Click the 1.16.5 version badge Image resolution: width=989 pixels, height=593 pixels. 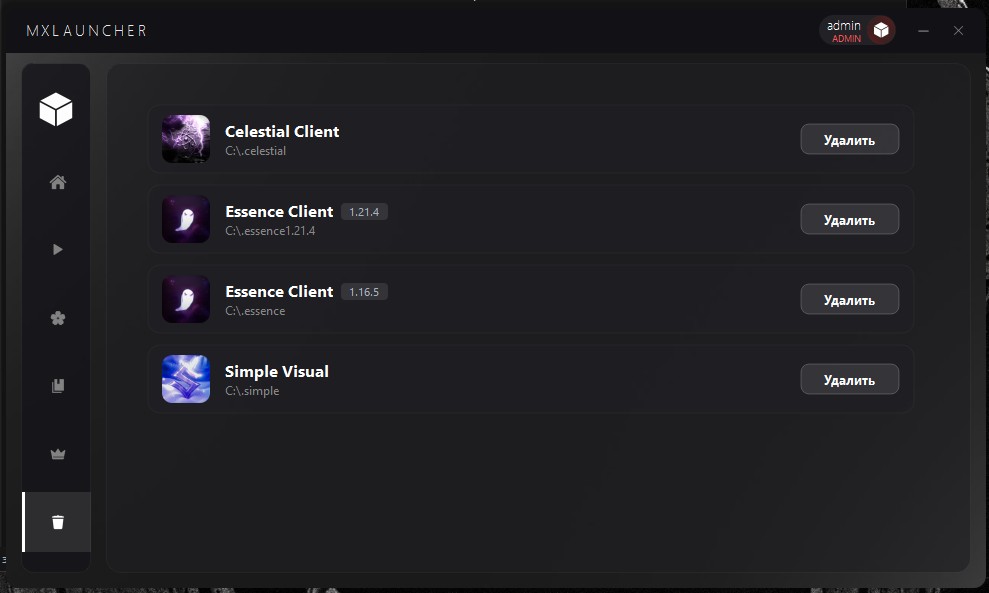364,292
